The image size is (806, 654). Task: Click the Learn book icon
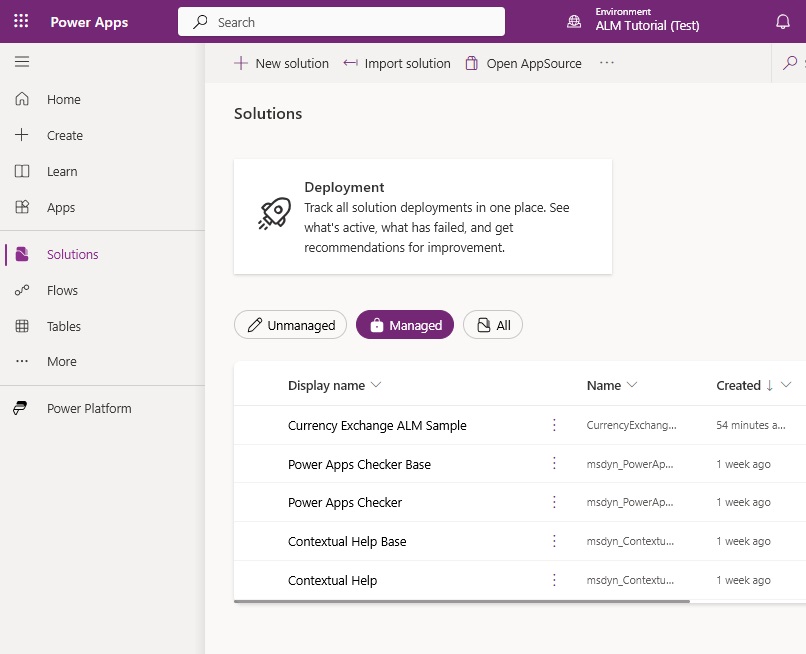tap(22, 171)
